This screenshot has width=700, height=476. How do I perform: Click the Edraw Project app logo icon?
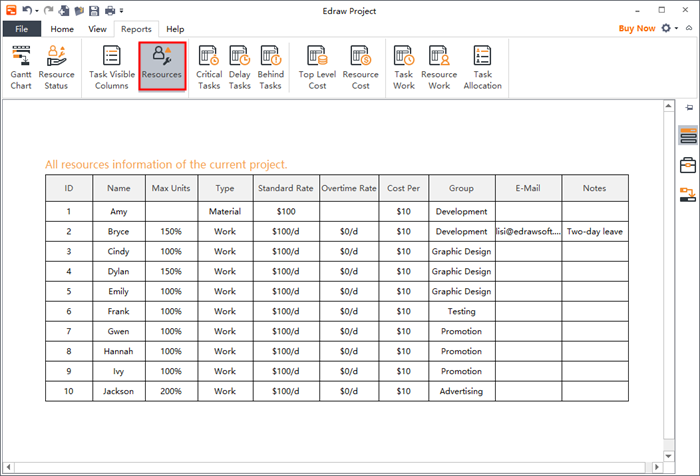[11, 10]
